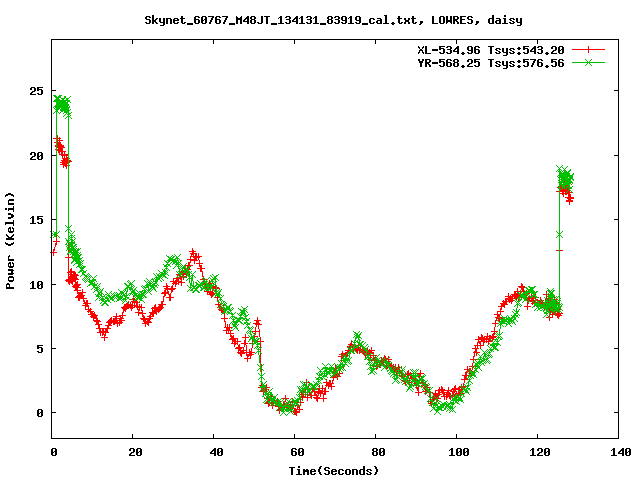Click the y-axis tick label 10
The width and height of the screenshot is (640, 480).
36,284
